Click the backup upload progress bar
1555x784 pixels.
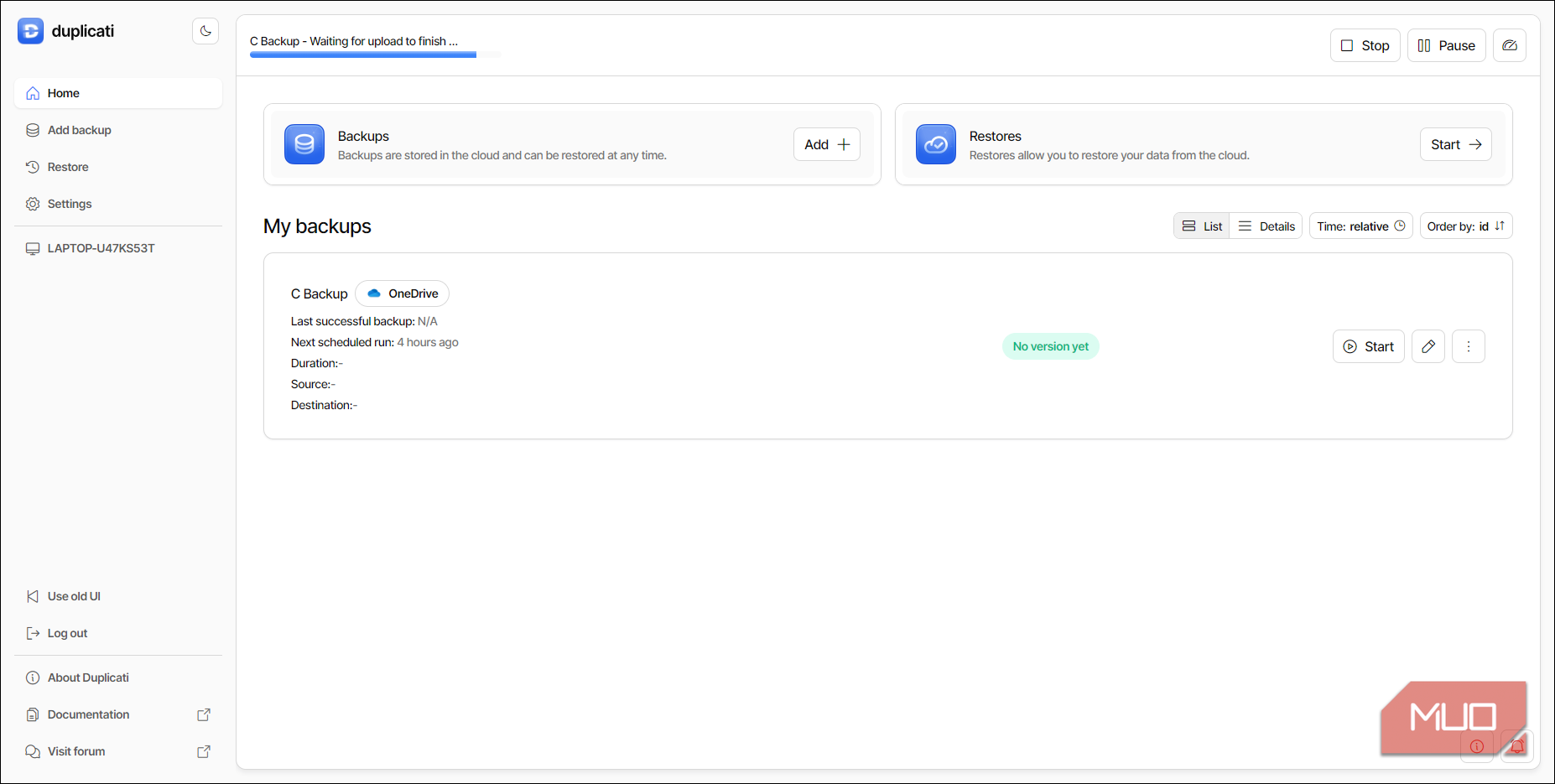click(375, 55)
